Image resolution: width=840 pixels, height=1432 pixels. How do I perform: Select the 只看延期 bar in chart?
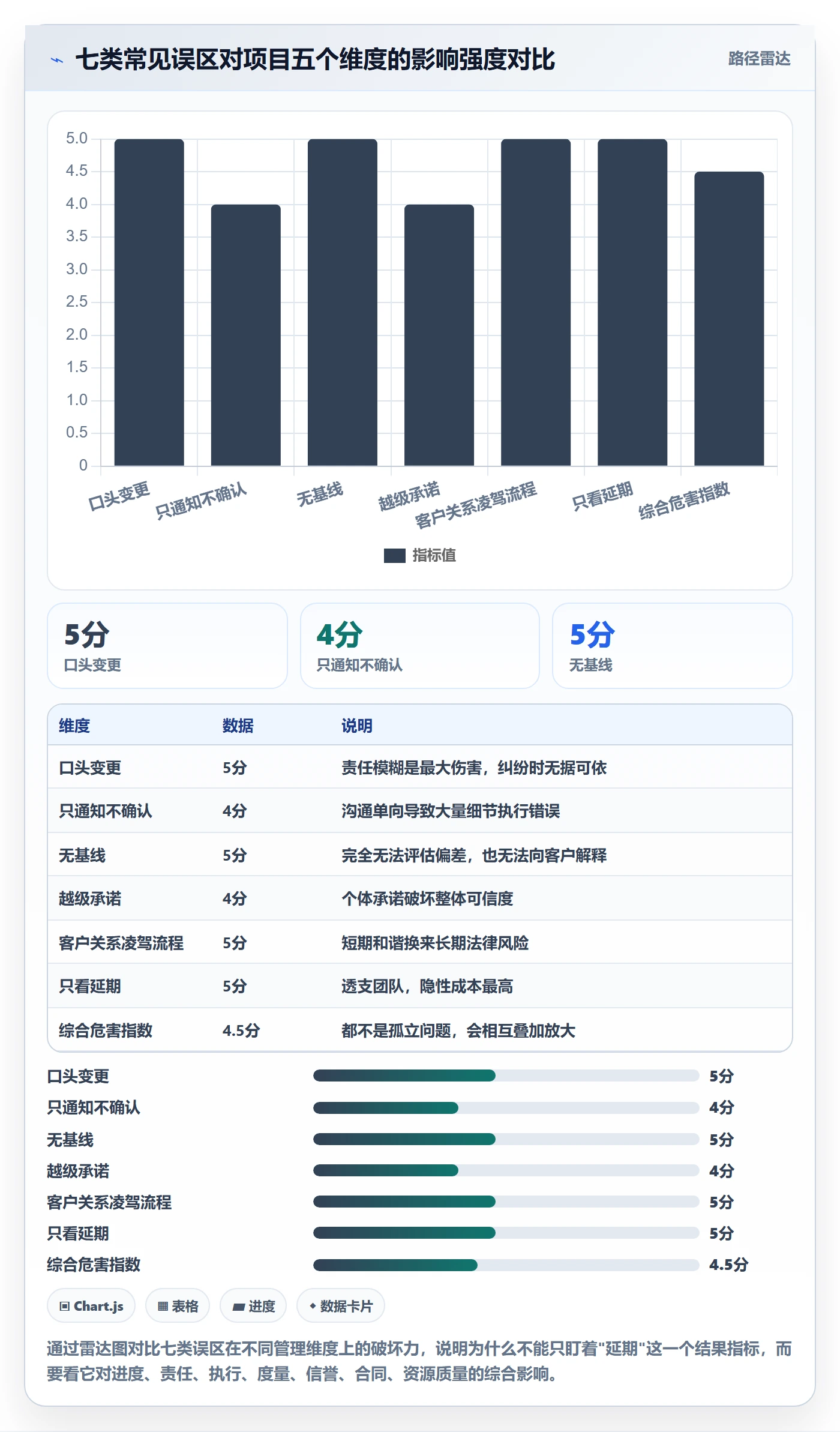[632, 302]
